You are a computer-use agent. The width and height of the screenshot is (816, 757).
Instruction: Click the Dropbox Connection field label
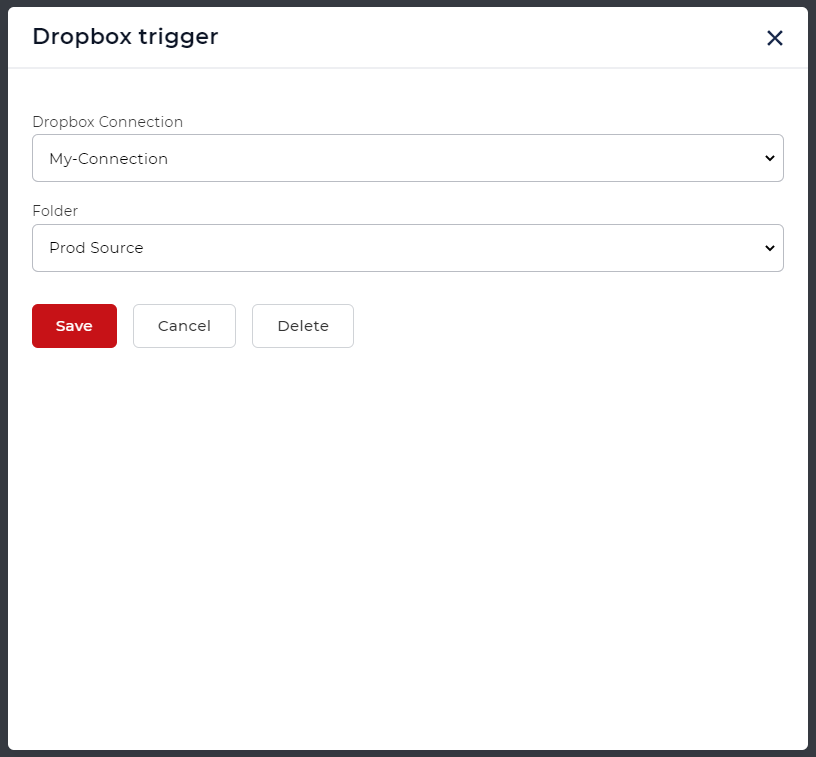pos(107,121)
